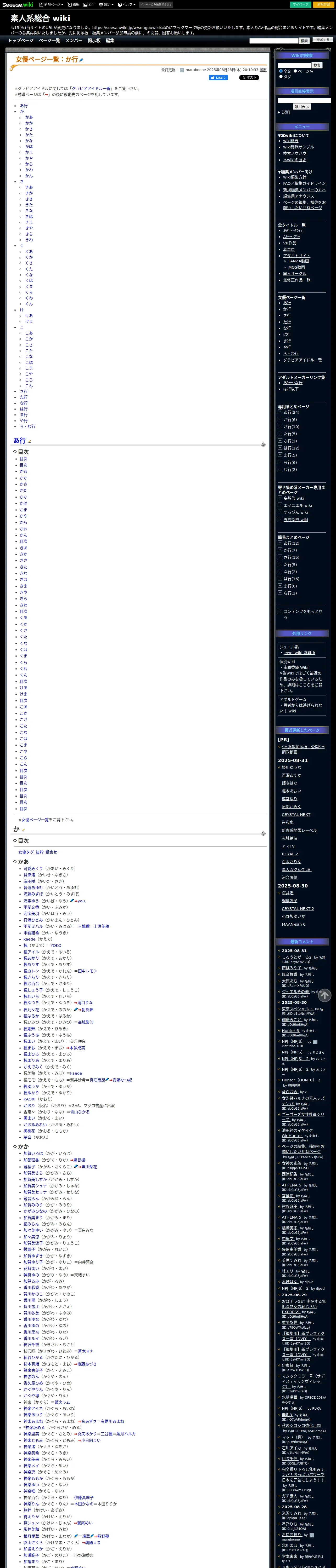Click the edit pencil beside the か heading

point(23,830)
